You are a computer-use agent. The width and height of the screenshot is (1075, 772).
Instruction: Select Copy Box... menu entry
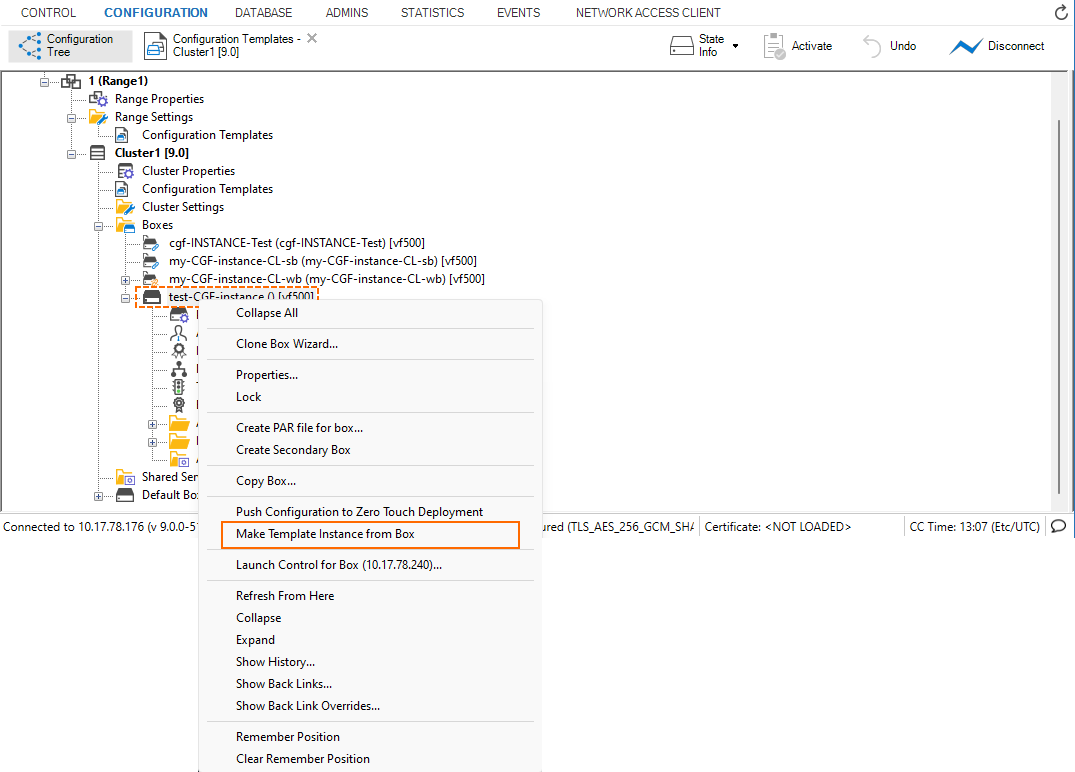(370, 481)
